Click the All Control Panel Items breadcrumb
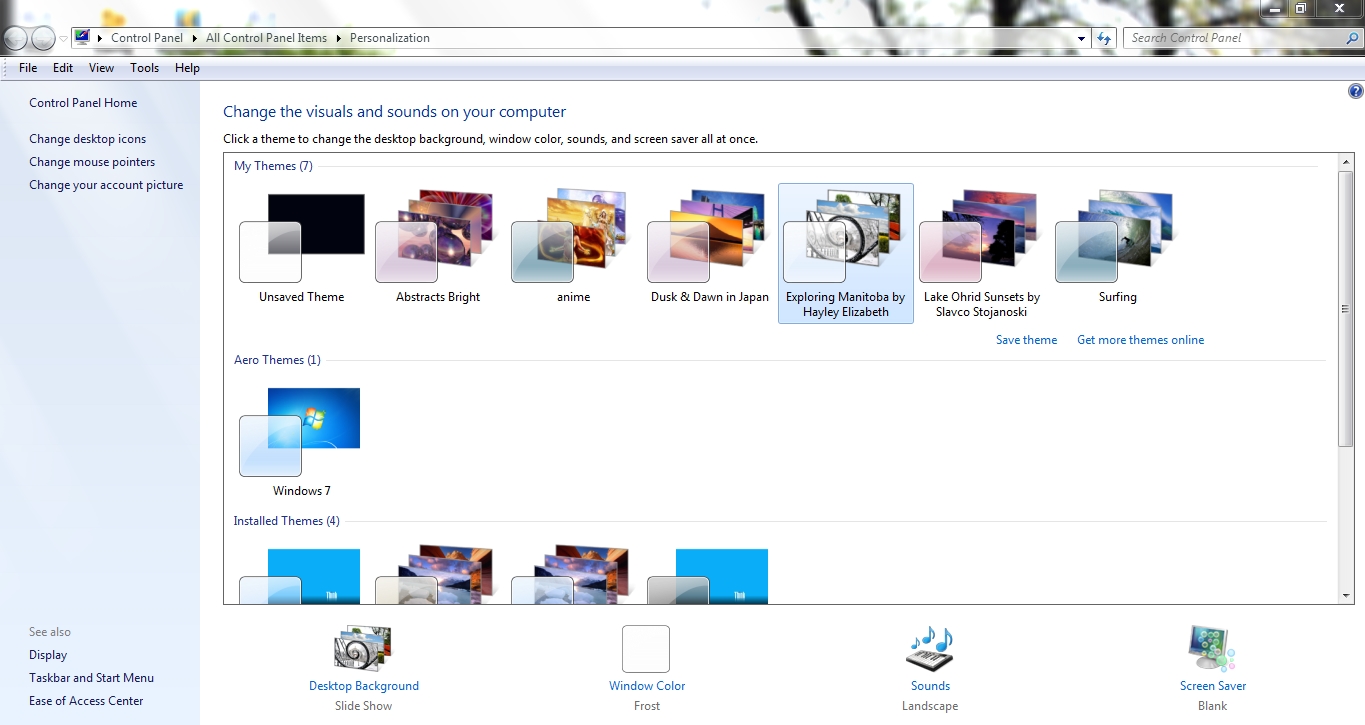 [266, 38]
